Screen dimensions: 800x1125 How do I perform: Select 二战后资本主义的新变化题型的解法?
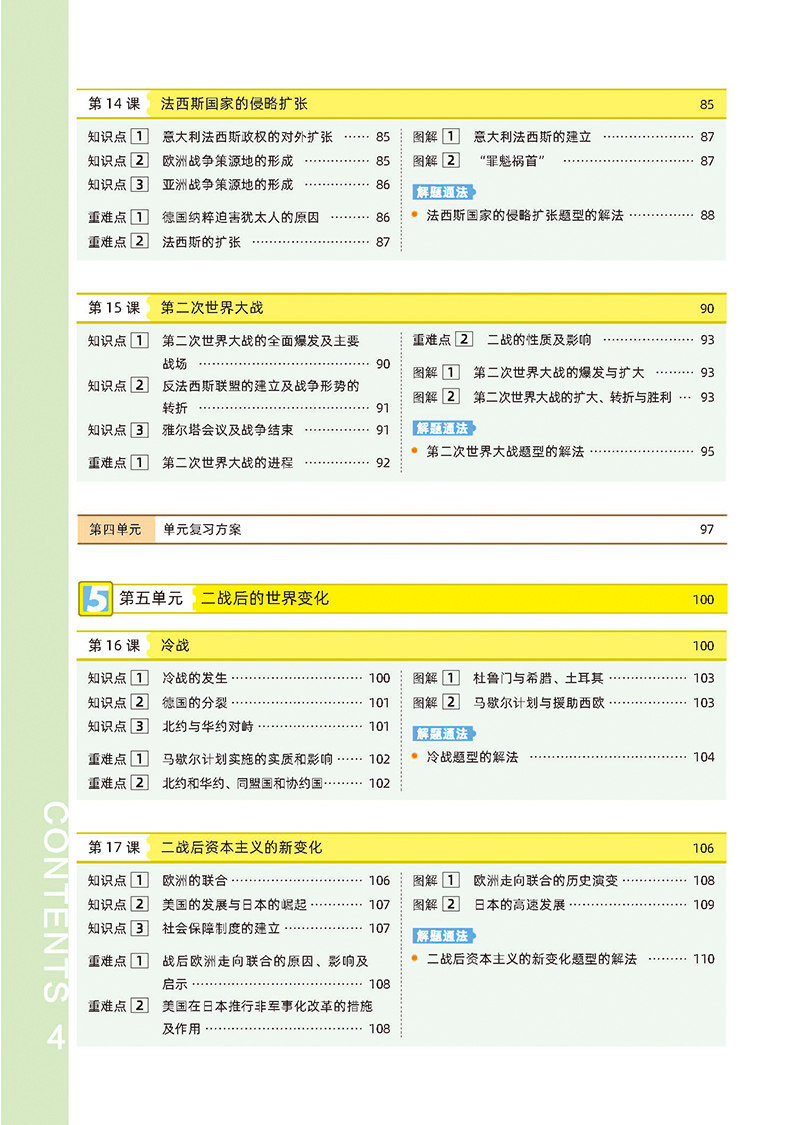click(x=532, y=959)
